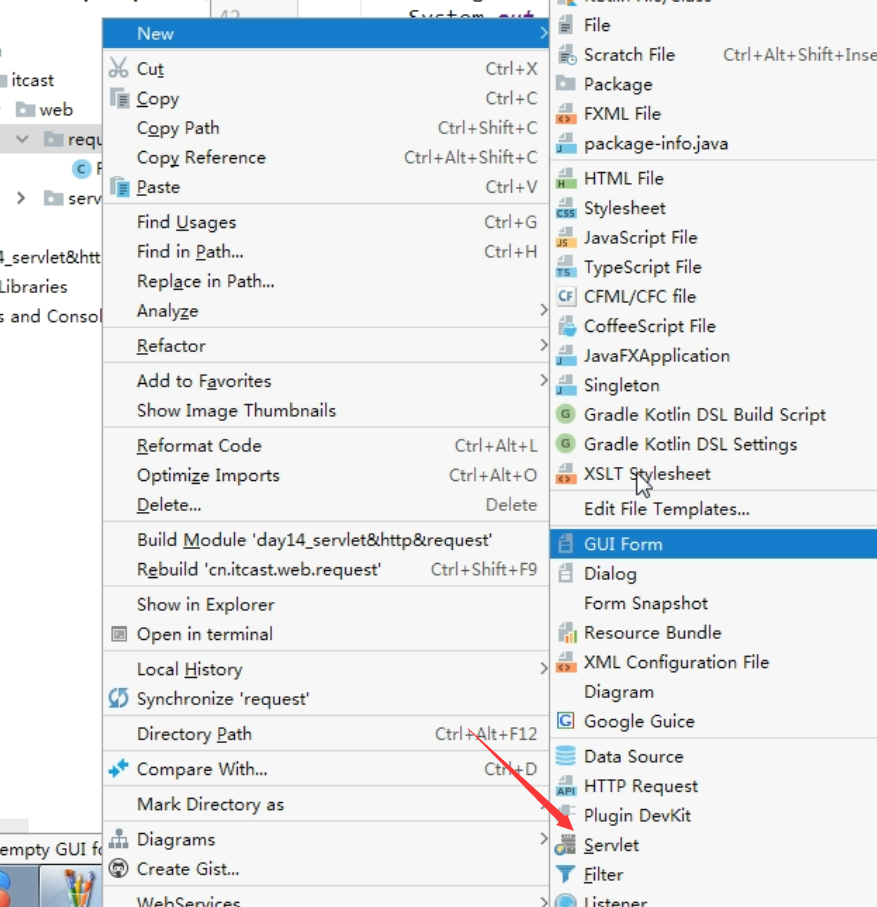The width and height of the screenshot is (877, 907).
Task: Choose Edit File Templates option
Action: pos(666,509)
